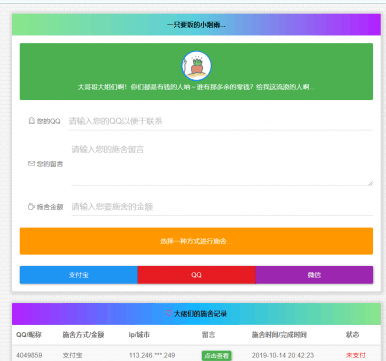The height and width of the screenshot is (361, 386).
Task: Click the orange 选择一种方式进行施舍 button
Action: coord(196,241)
